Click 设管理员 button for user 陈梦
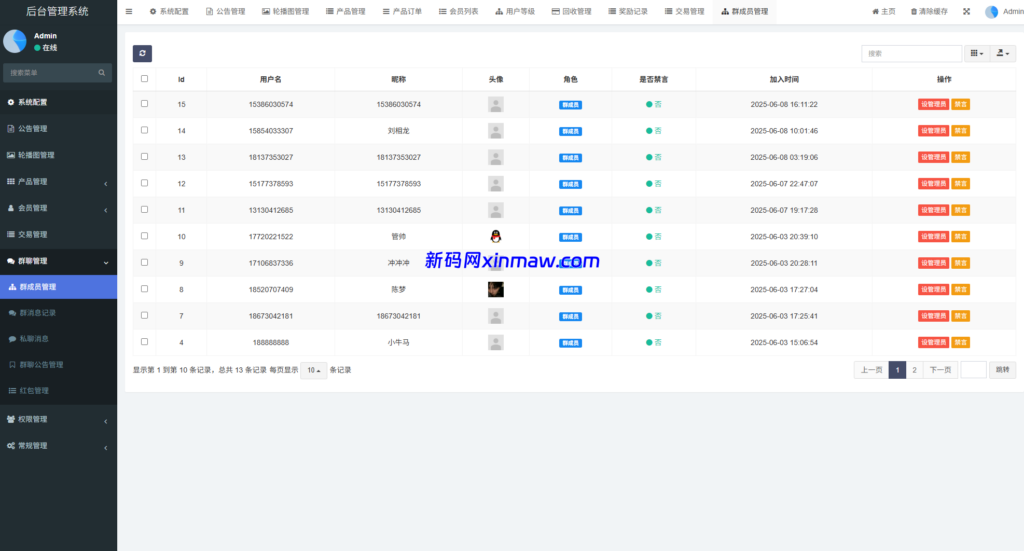 (x=933, y=289)
